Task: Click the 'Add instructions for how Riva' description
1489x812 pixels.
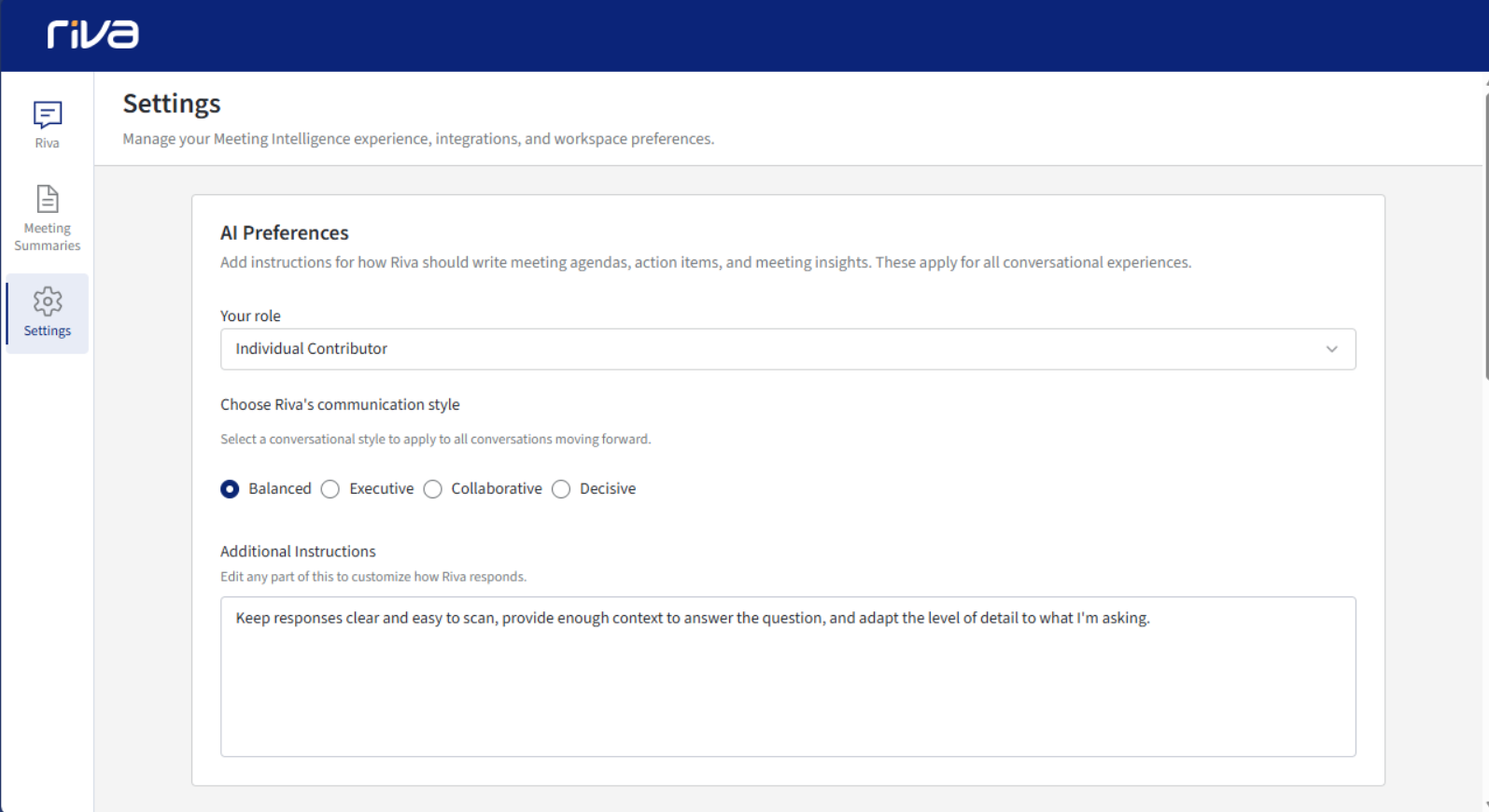Action: pos(706,262)
